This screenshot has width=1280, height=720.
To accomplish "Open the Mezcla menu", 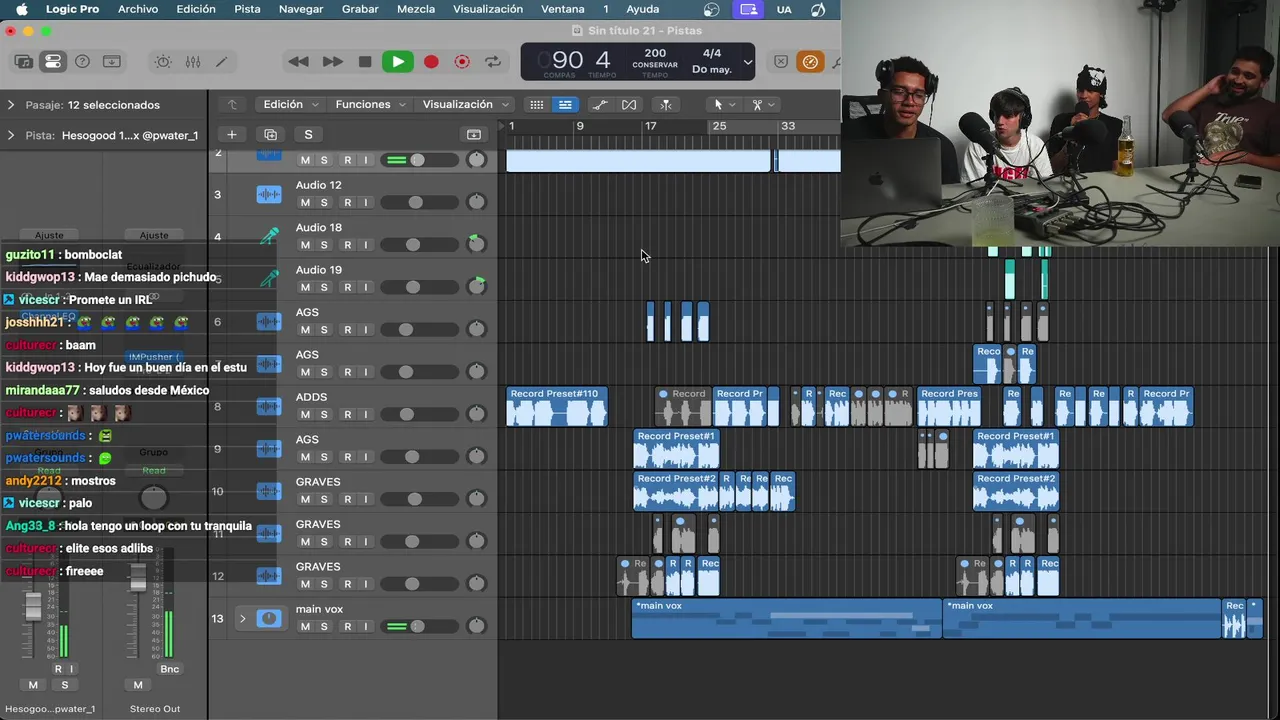I will pyautogui.click(x=416, y=9).
